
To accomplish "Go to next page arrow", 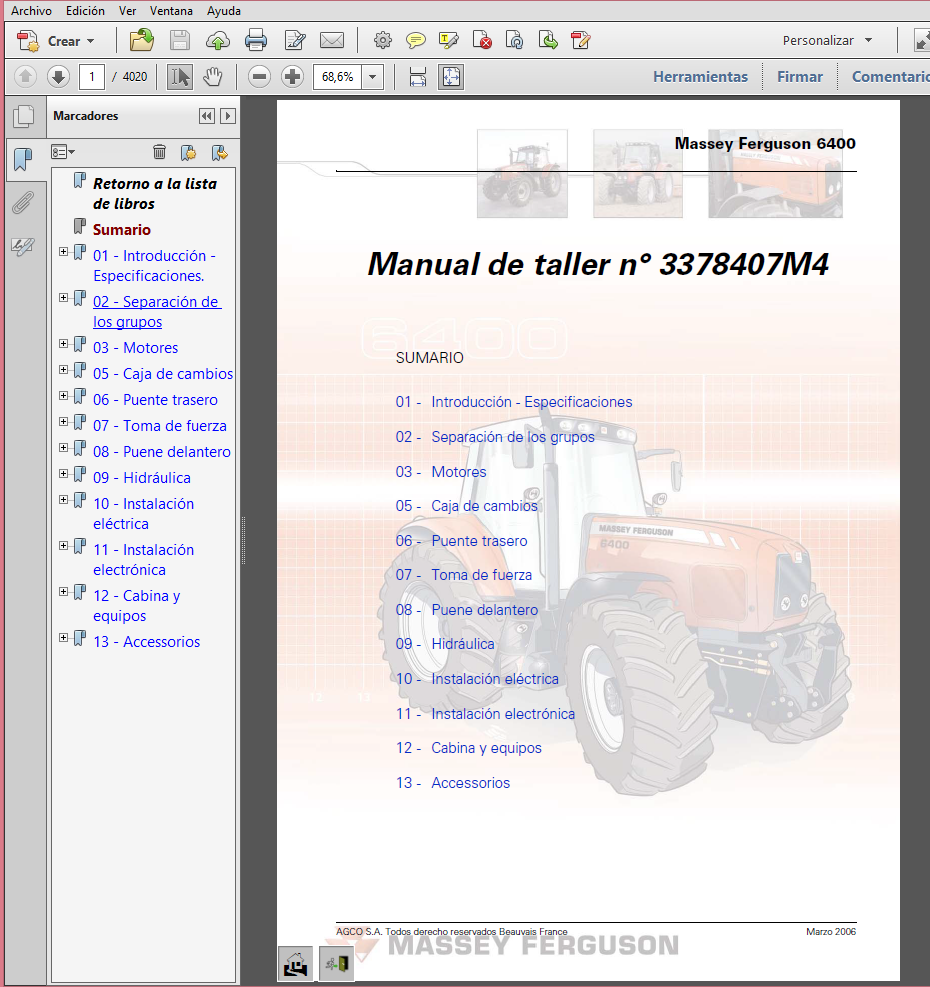I will [x=58, y=77].
